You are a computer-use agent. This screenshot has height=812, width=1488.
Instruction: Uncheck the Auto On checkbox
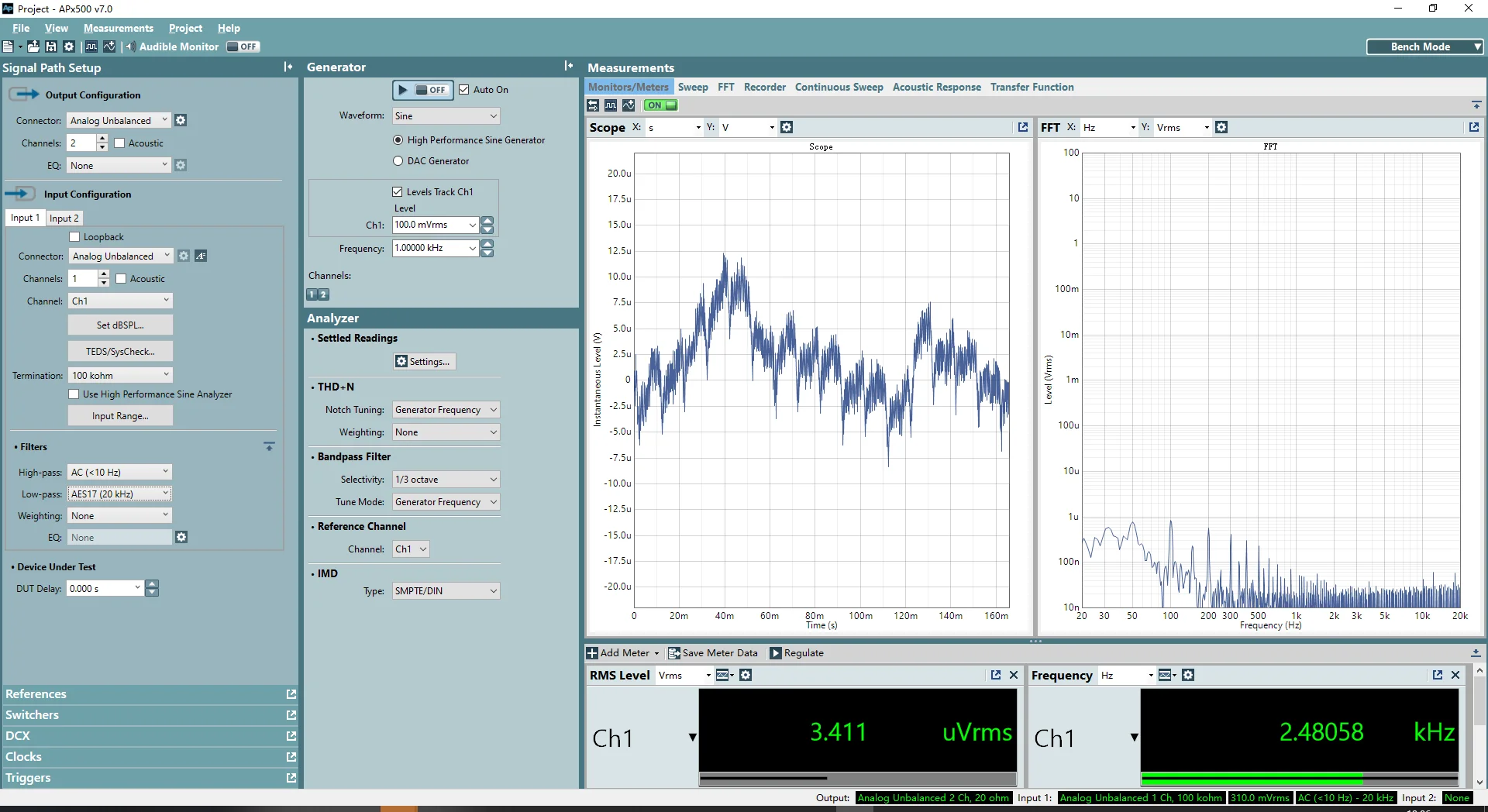coord(464,90)
